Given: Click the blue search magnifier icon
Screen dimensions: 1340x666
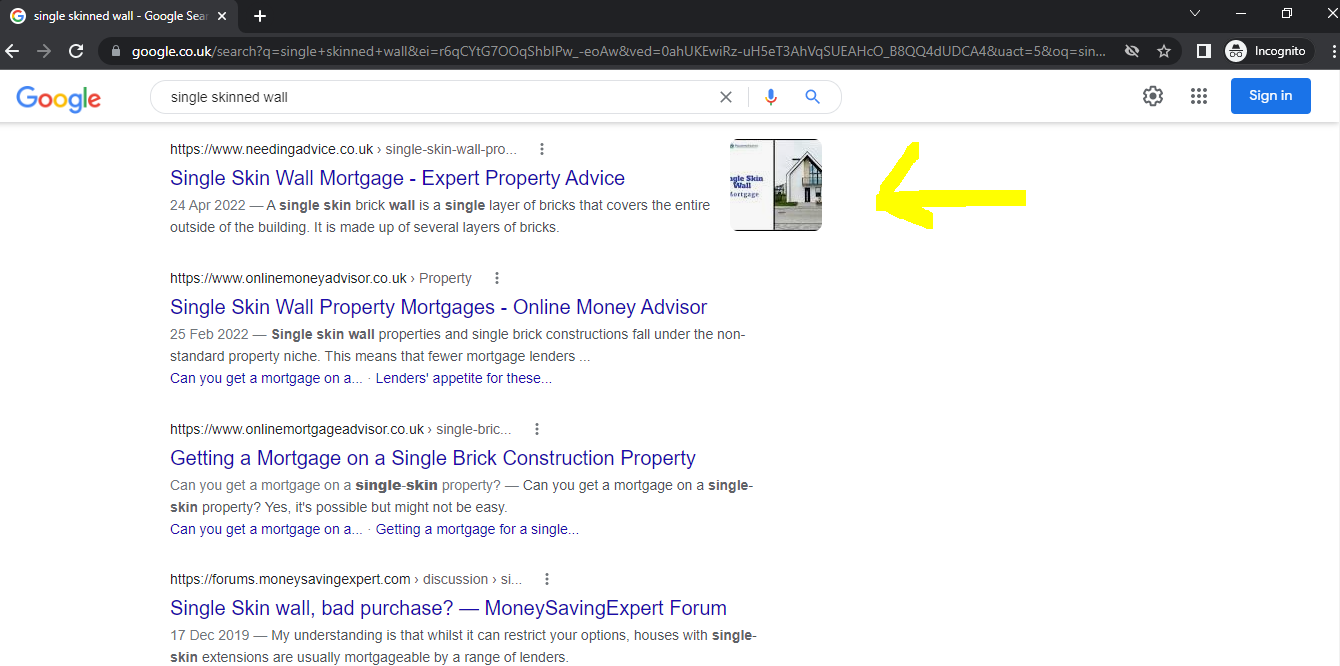Looking at the screenshot, I should pyautogui.click(x=812, y=97).
